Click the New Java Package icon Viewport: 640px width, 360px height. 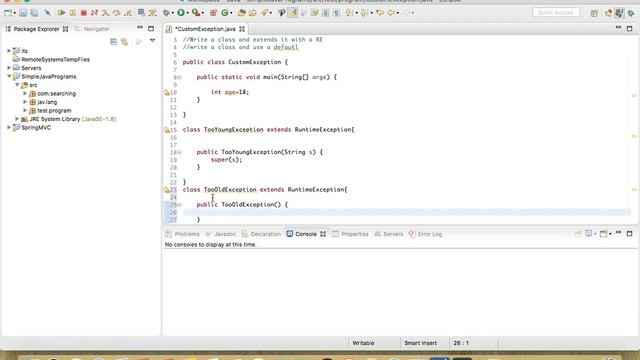(x=213, y=13)
